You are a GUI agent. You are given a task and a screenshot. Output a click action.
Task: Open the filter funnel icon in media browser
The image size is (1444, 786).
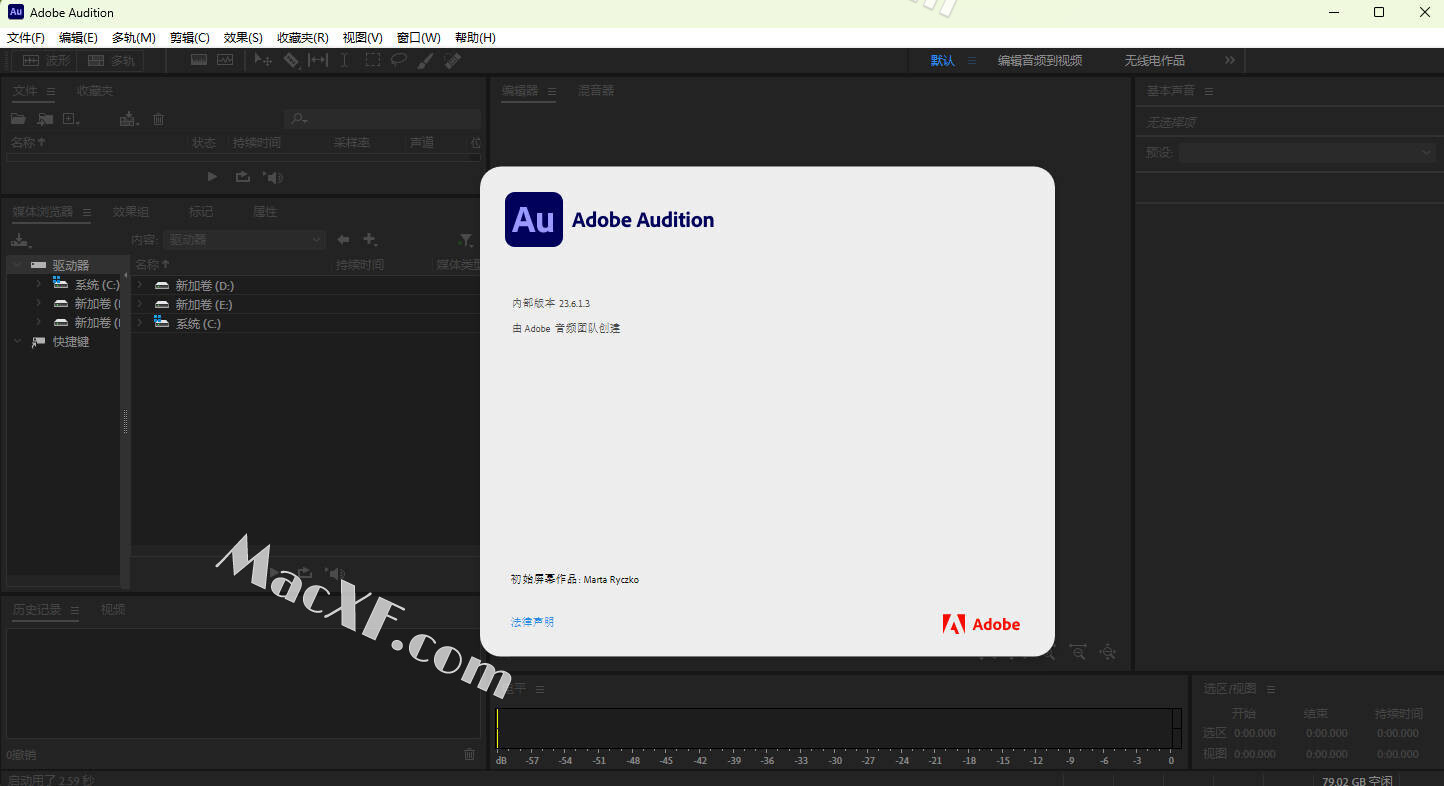point(466,240)
